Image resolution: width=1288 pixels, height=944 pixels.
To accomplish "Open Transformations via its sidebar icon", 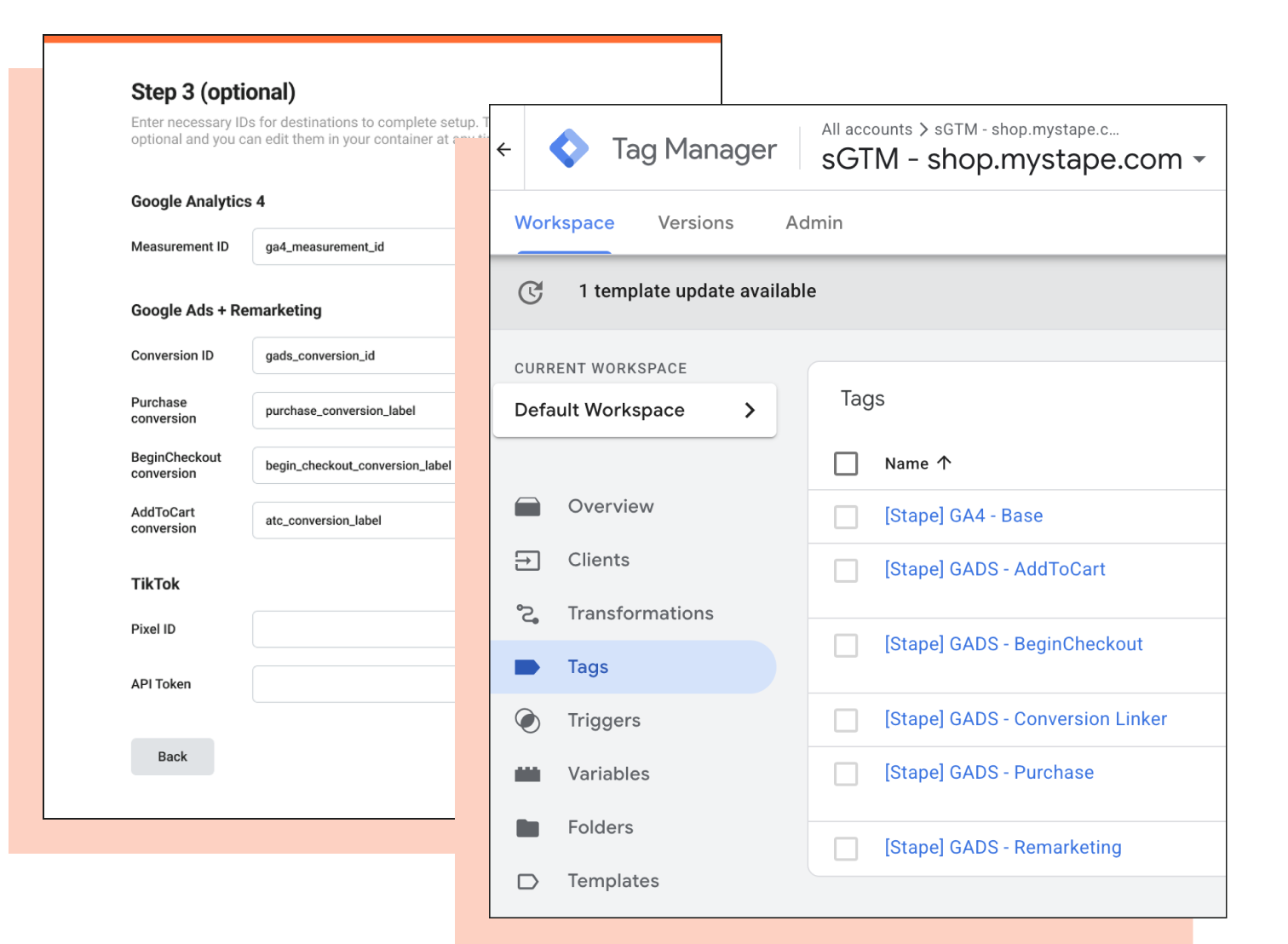I will [527, 613].
